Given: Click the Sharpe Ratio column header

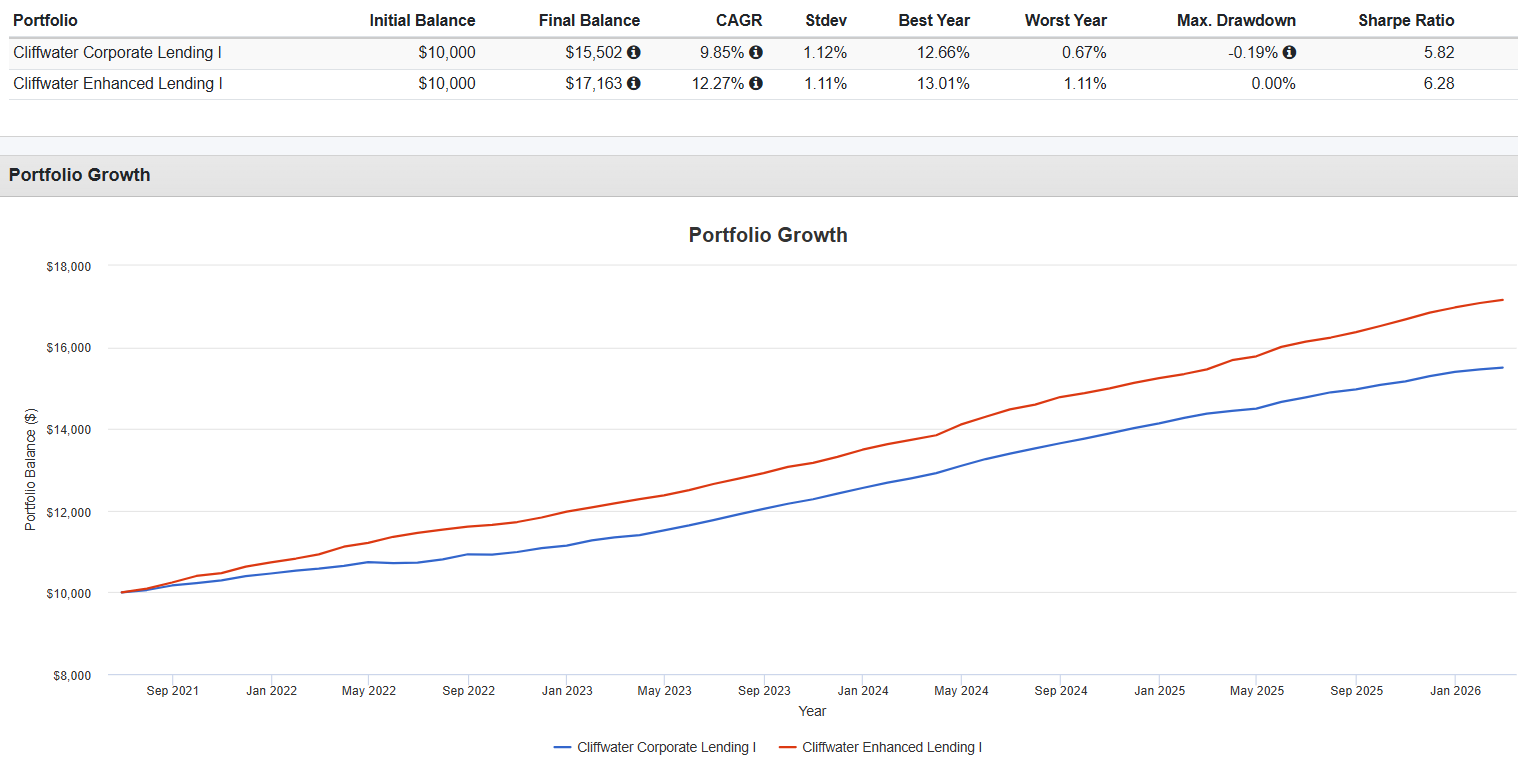Looking at the screenshot, I should coord(1406,20).
